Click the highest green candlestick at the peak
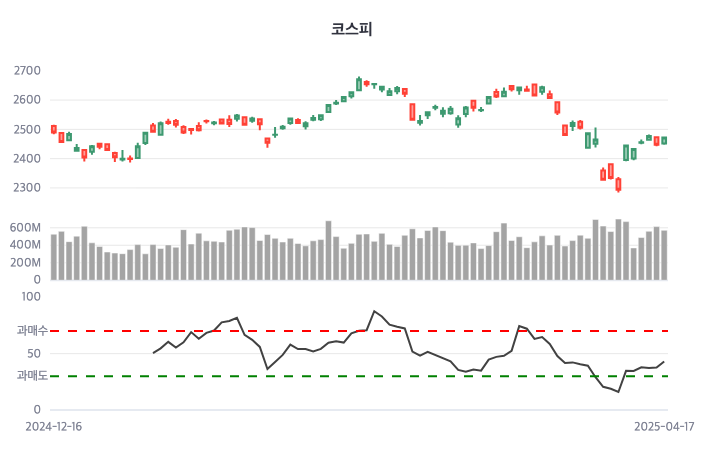Viewport: 704px width, 450px height. 359,84
